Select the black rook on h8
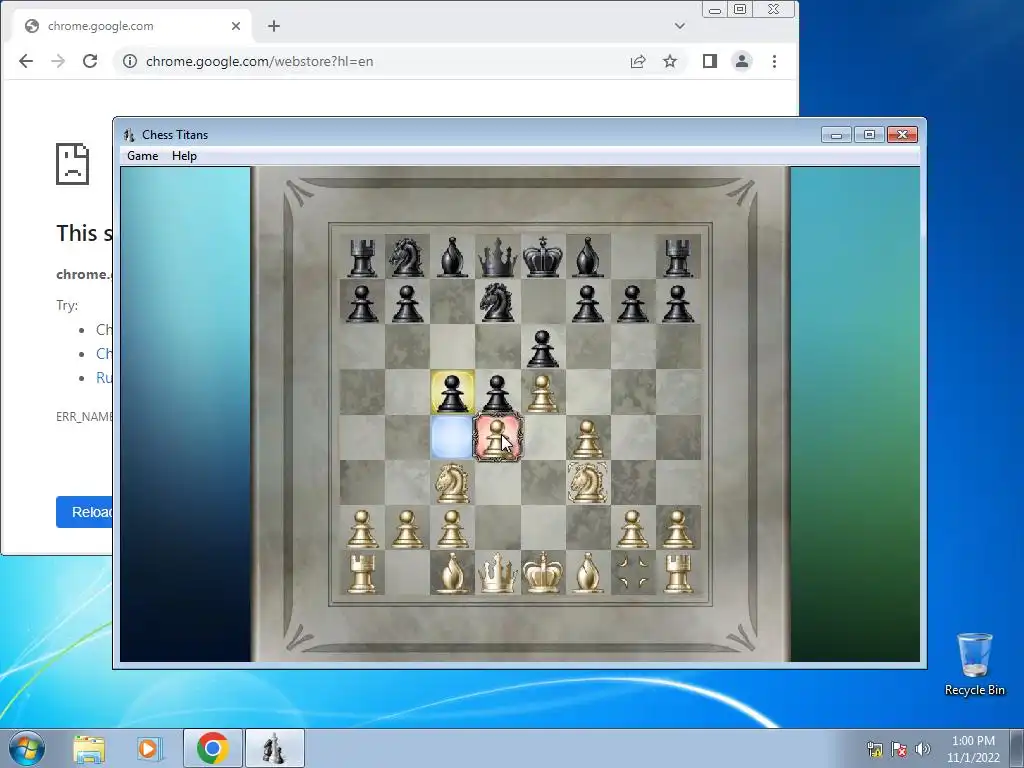 click(678, 257)
